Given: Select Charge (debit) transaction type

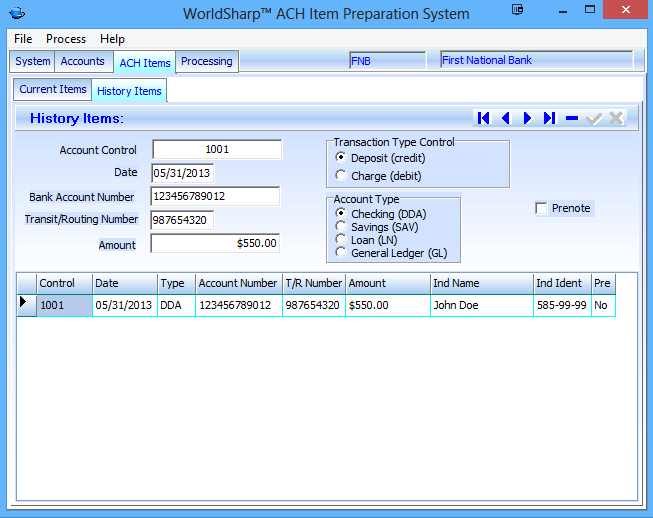Looking at the screenshot, I should pos(342,176).
